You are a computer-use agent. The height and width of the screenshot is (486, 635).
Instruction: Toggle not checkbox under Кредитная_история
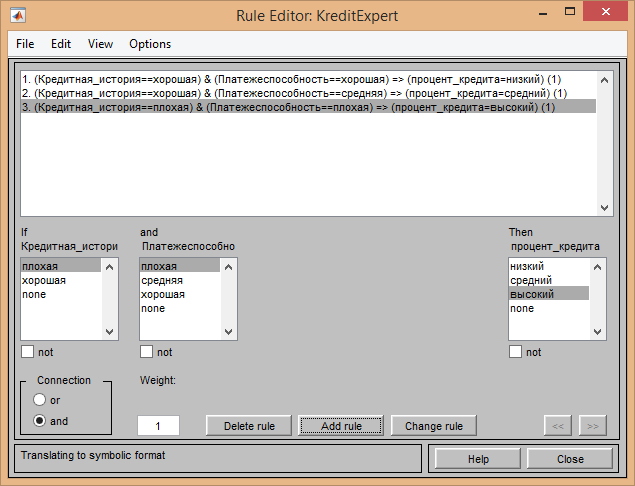28,352
